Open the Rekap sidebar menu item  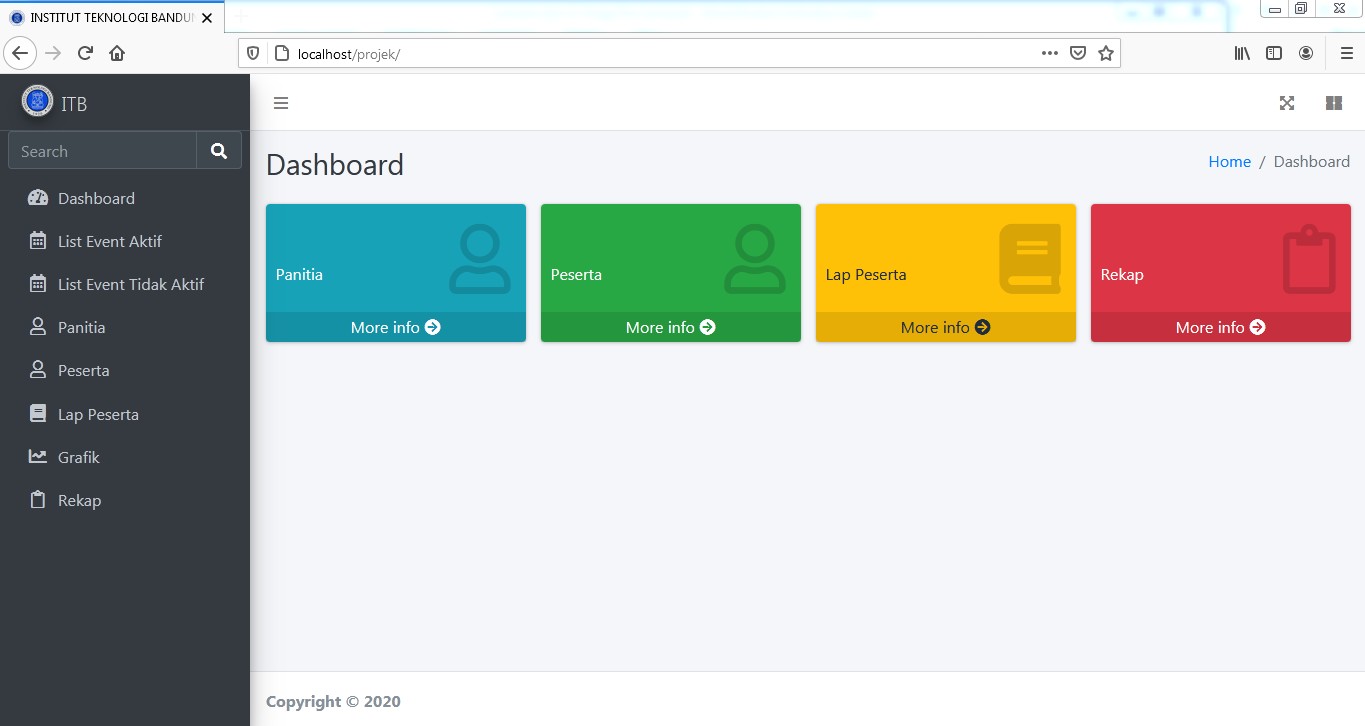click(79, 500)
